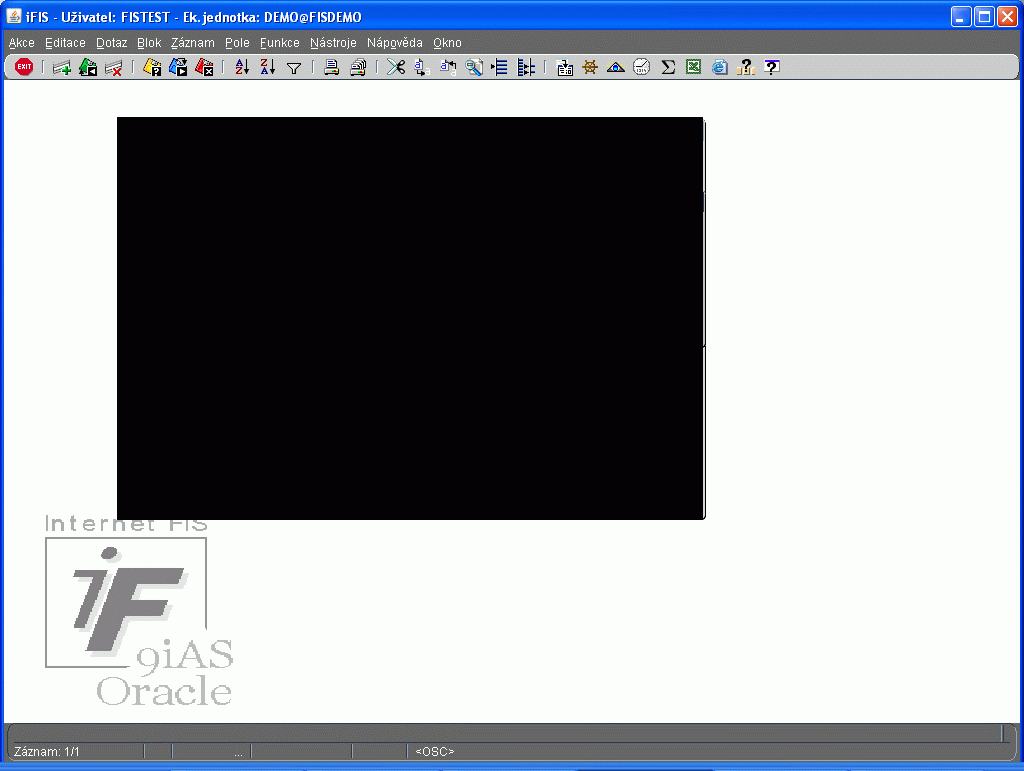
Task: Click the form with down-arrow icon
Action: 564,67
